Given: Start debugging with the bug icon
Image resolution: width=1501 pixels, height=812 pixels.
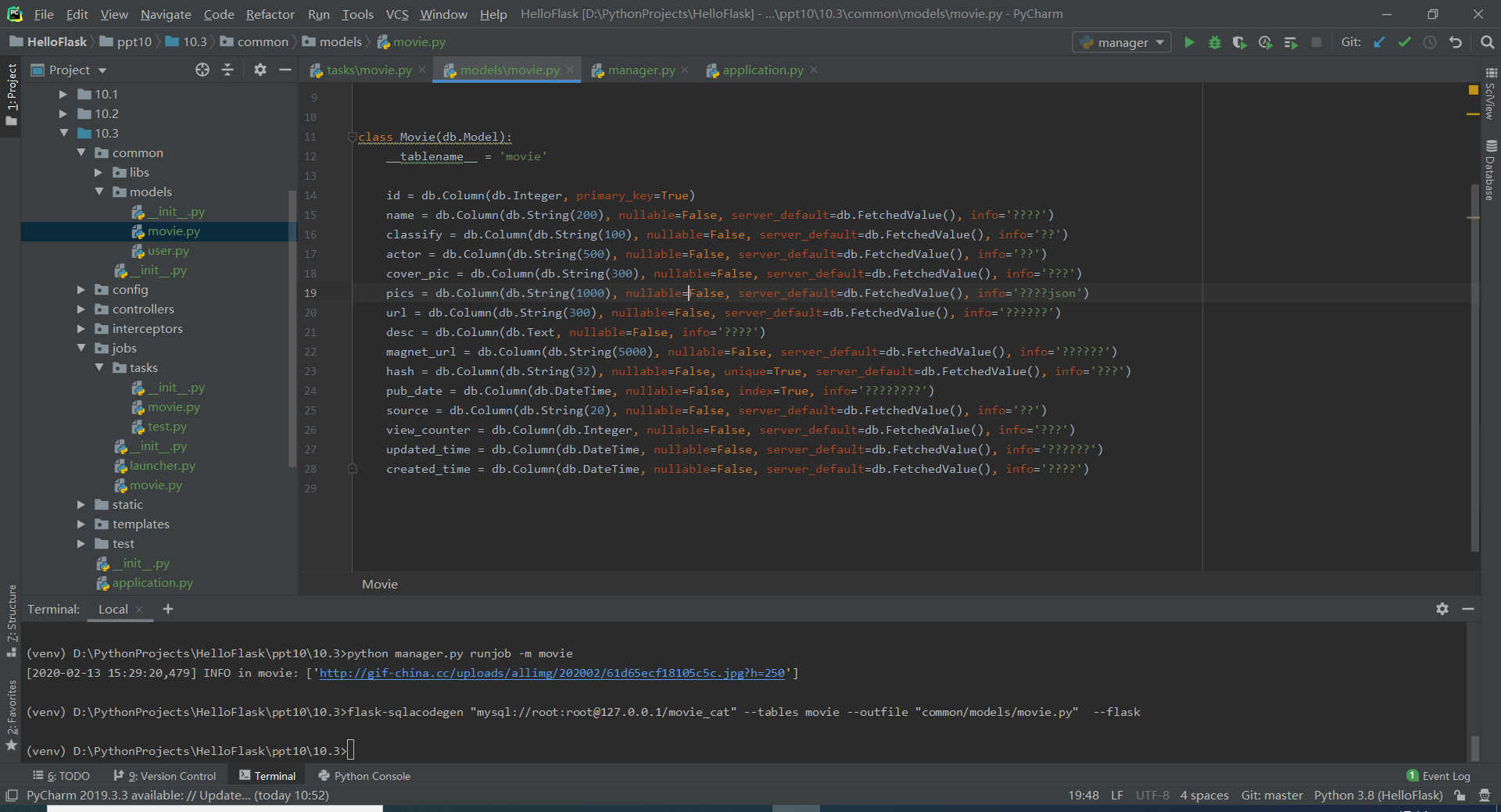Looking at the screenshot, I should (1215, 42).
